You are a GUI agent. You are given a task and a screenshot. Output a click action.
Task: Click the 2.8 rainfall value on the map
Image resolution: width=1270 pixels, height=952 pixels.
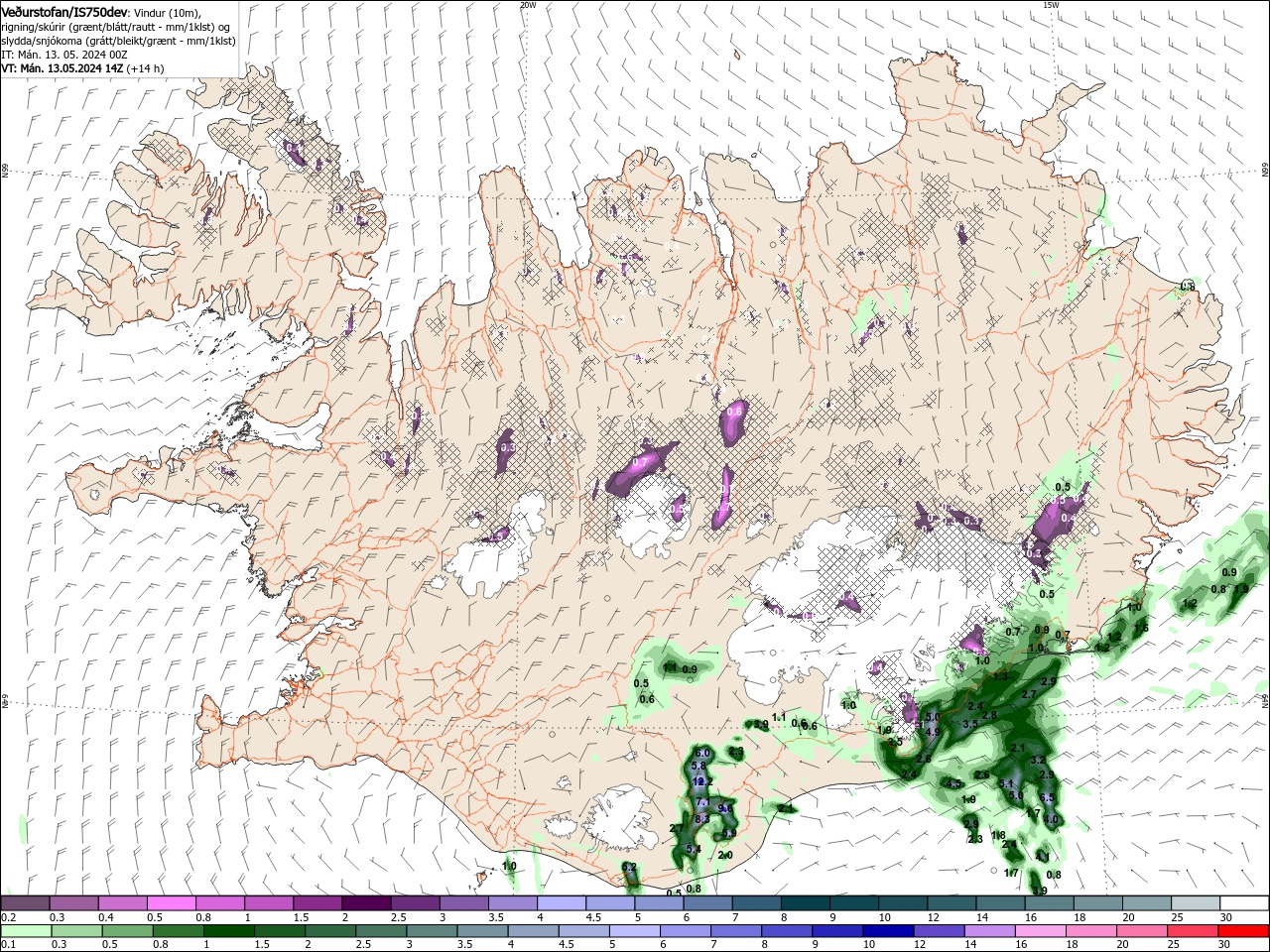click(989, 715)
